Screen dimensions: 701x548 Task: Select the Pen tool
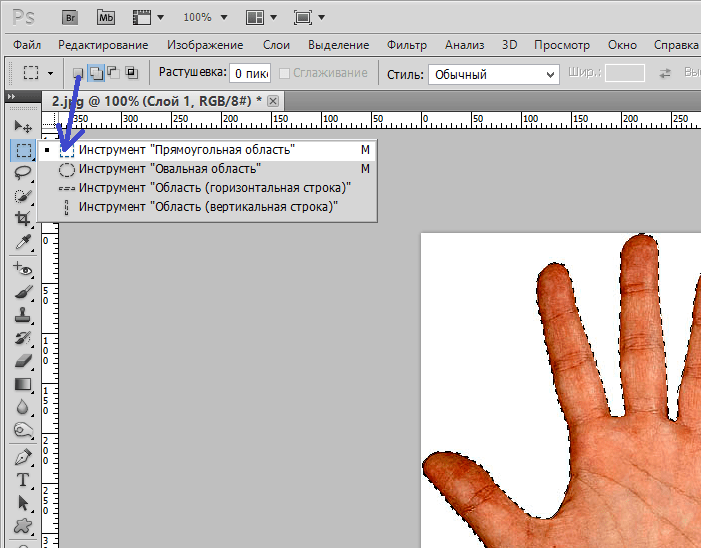coord(23,457)
